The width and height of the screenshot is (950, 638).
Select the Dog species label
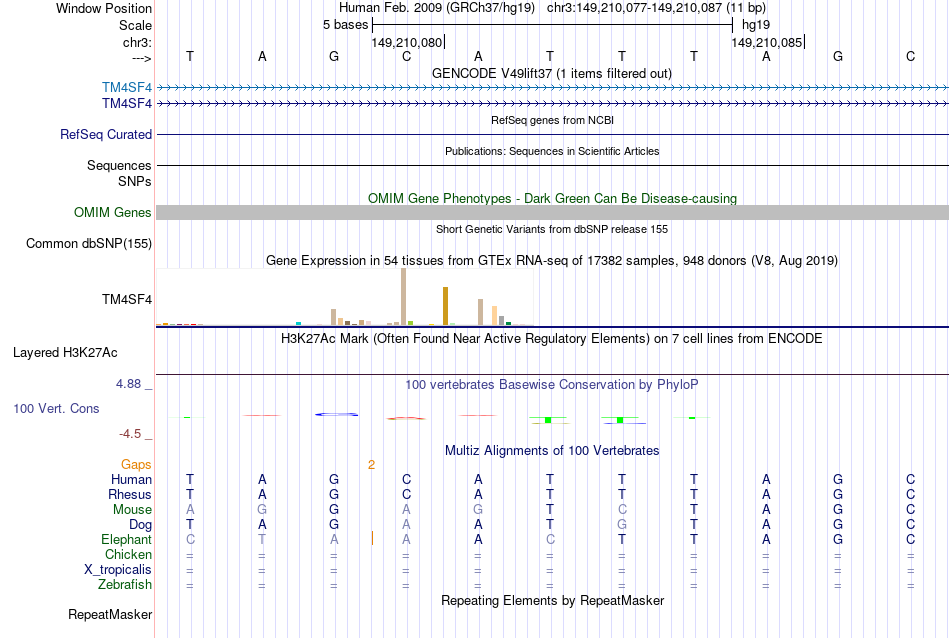pos(140,525)
